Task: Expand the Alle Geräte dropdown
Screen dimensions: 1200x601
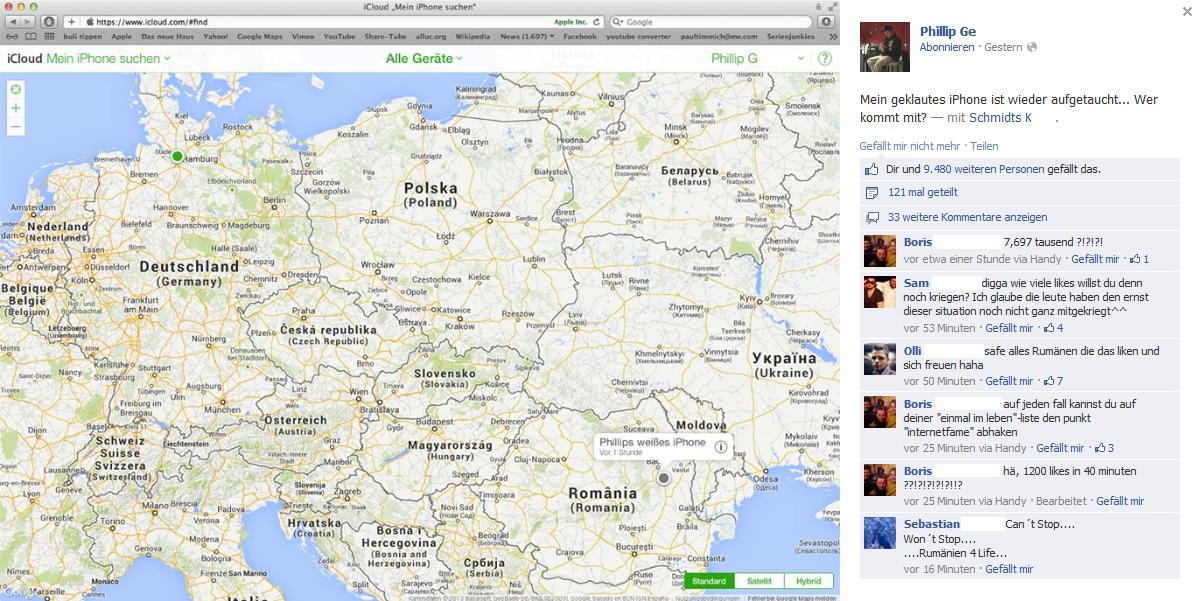Action: 424,59
